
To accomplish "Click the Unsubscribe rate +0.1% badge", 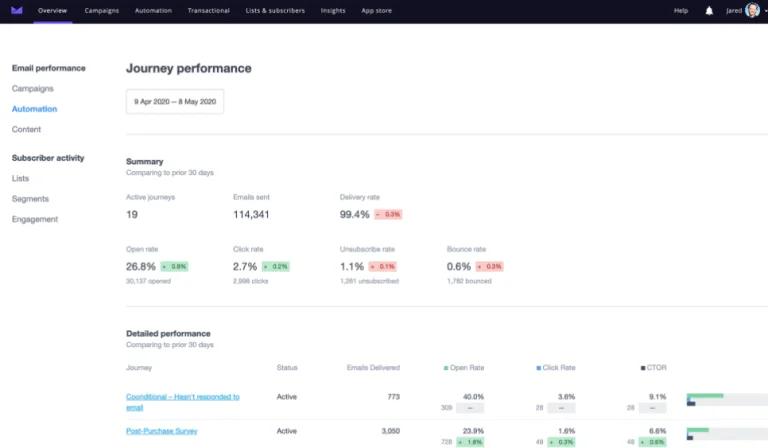I will tap(383, 267).
